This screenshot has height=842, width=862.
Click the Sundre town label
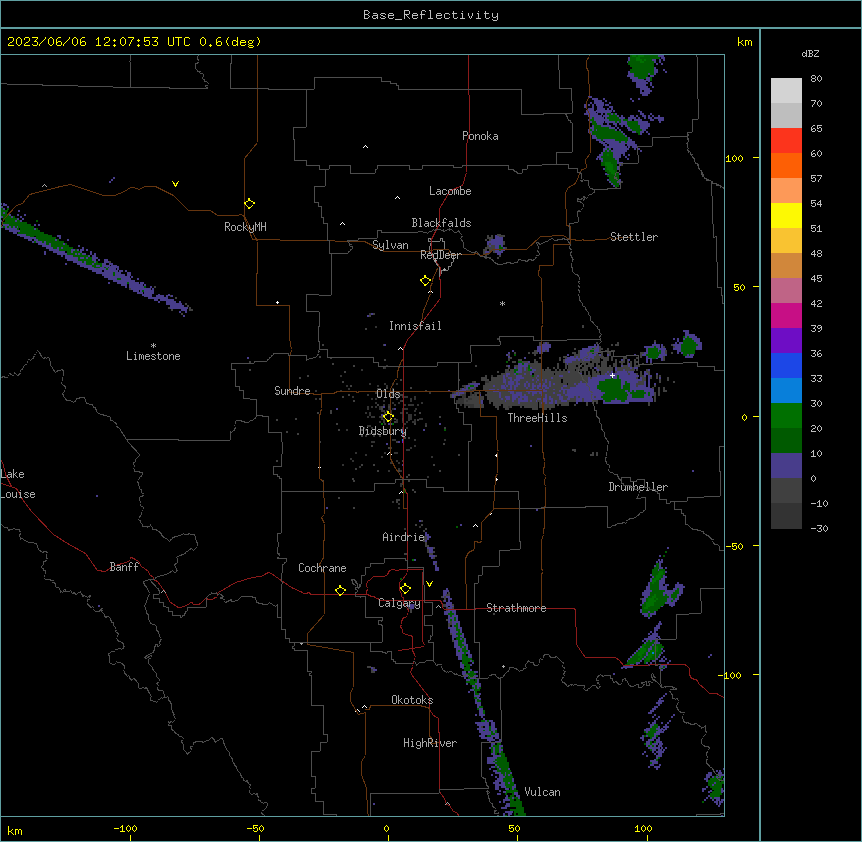tap(292, 391)
